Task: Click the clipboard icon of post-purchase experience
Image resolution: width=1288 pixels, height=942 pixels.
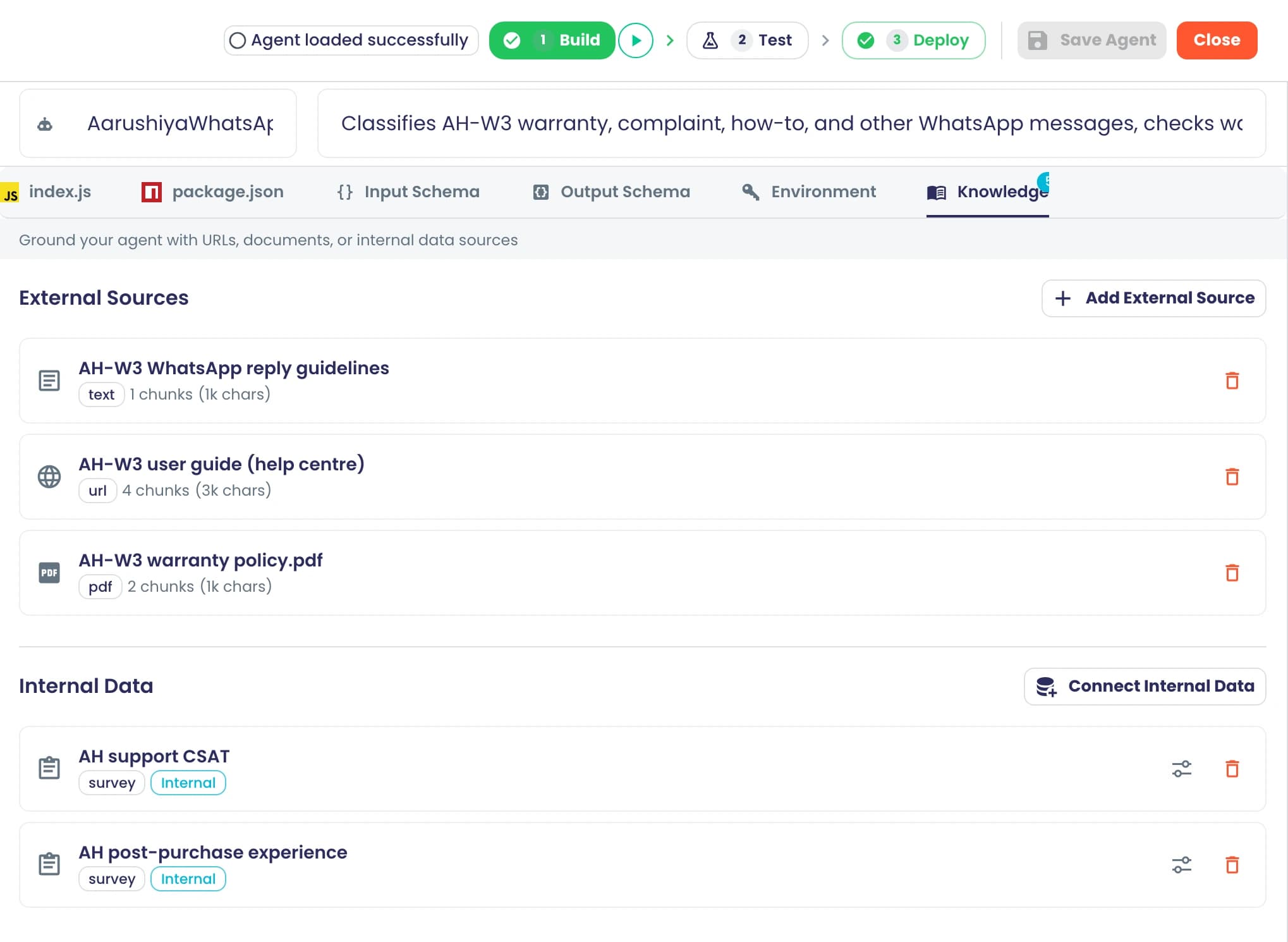Action: 49,864
